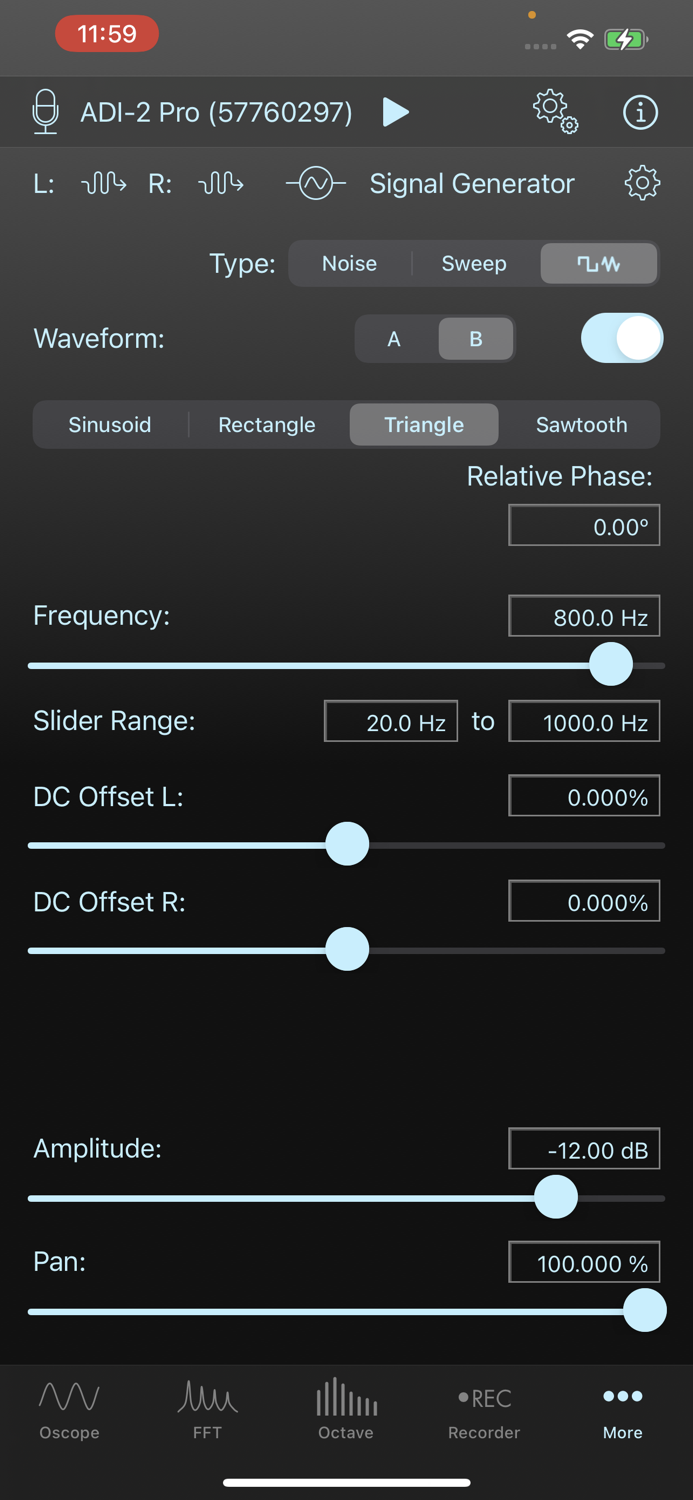Open the info panel
The height and width of the screenshot is (1500, 693).
[x=640, y=112]
